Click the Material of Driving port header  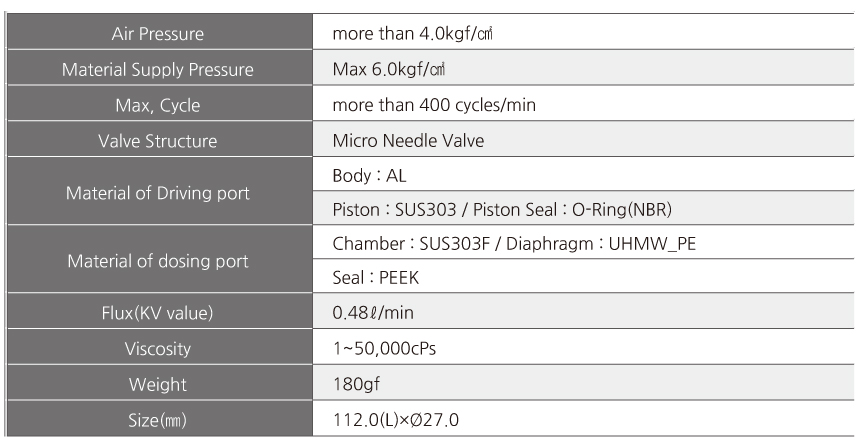[159, 191]
